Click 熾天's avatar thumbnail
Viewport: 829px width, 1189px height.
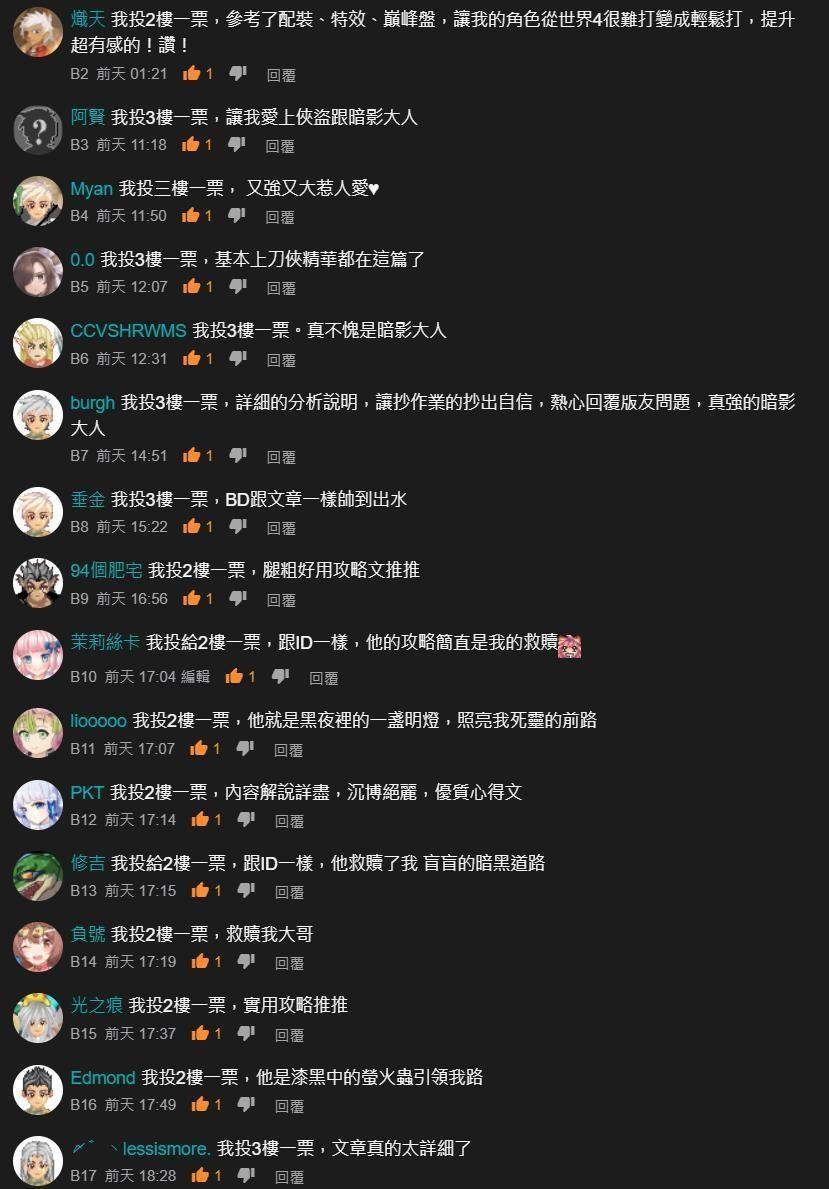[x=38, y=33]
